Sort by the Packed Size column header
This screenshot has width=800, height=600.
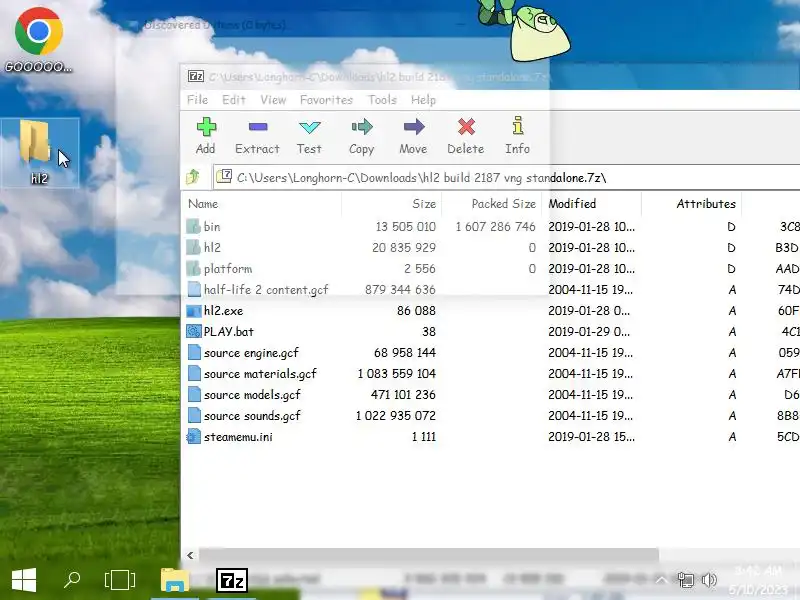click(x=491, y=204)
